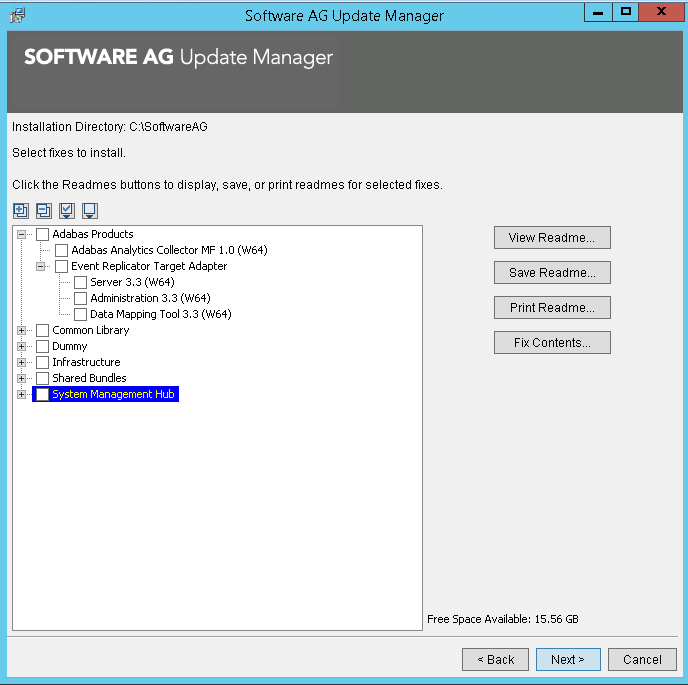Click the Deselect All fixes icon
This screenshot has height=685, width=688.
[90, 210]
